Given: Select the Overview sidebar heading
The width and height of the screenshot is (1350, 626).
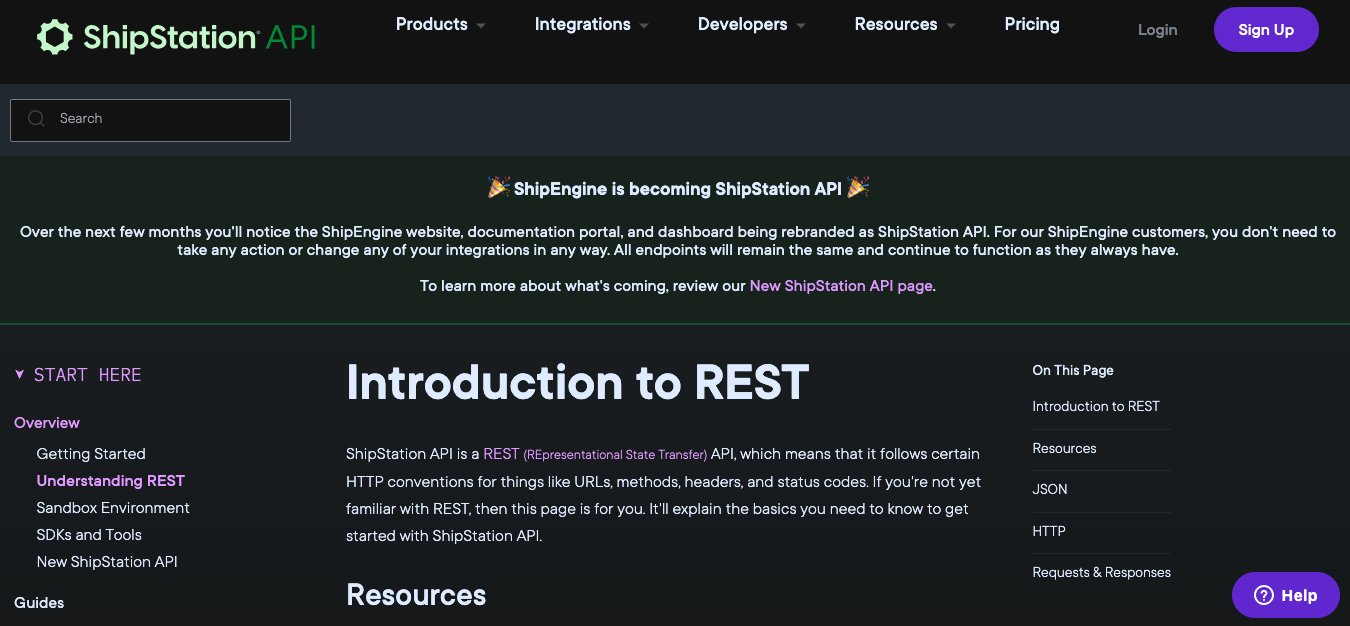Looking at the screenshot, I should tap(47, 423).
